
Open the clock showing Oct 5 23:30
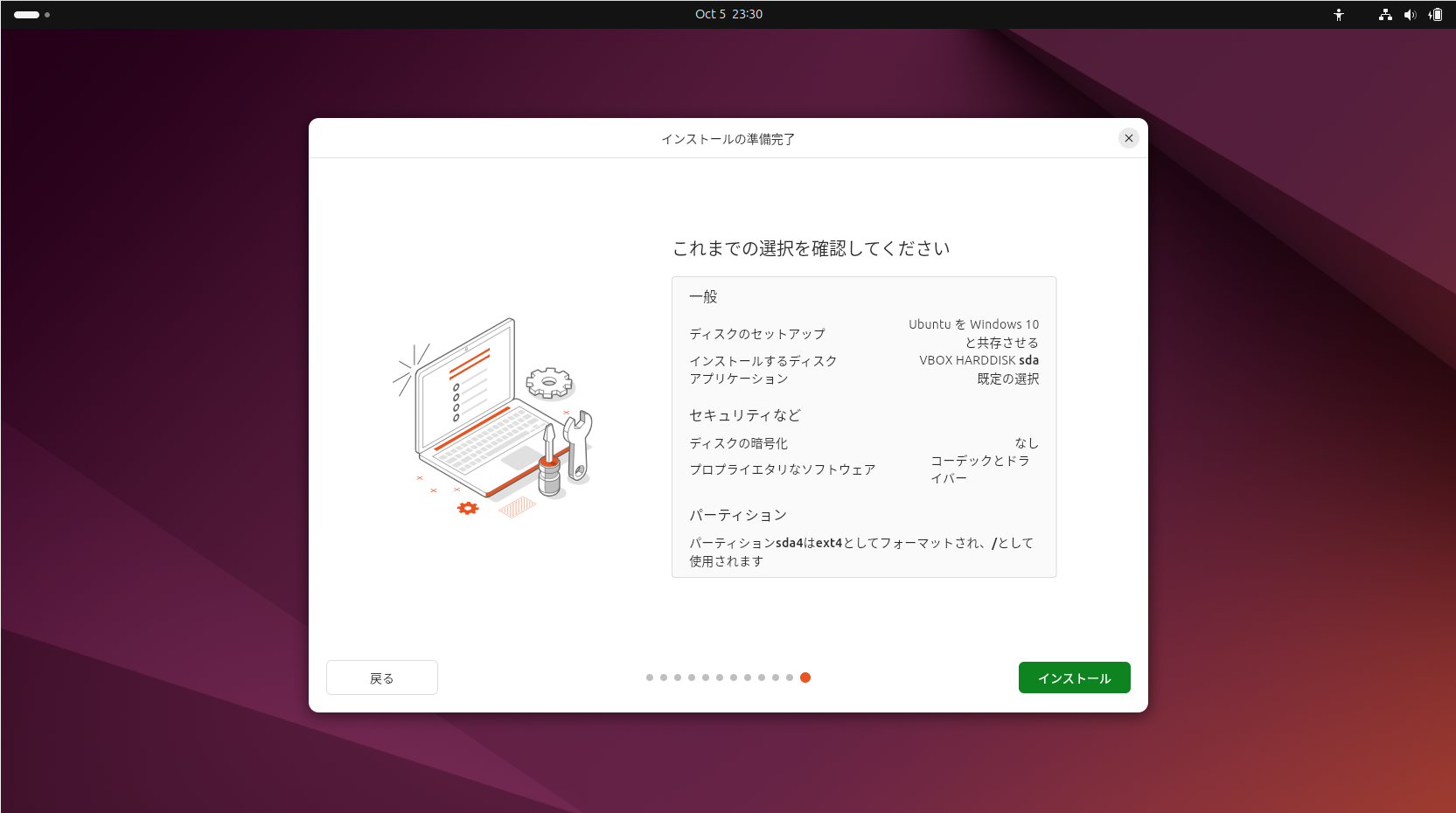point(728,15)
